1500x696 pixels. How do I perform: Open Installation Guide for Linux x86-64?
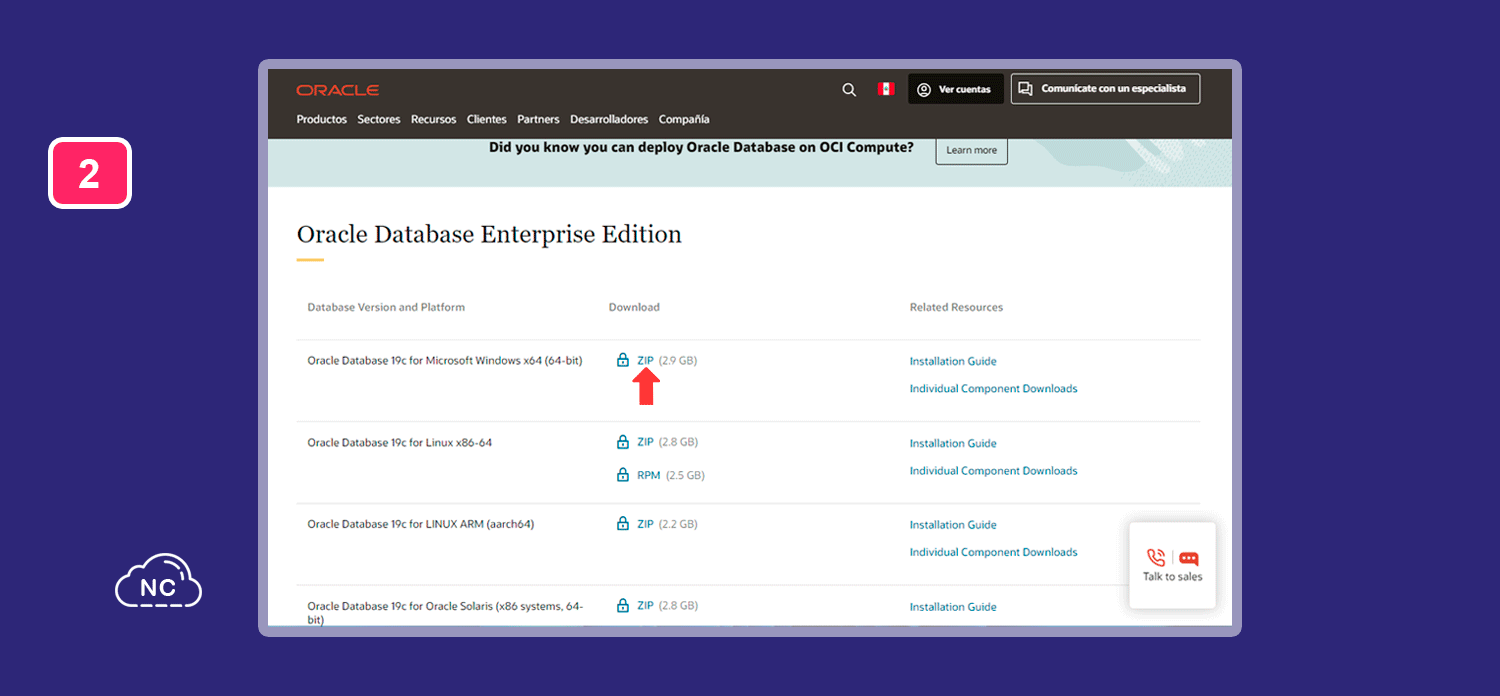[953, 443]
